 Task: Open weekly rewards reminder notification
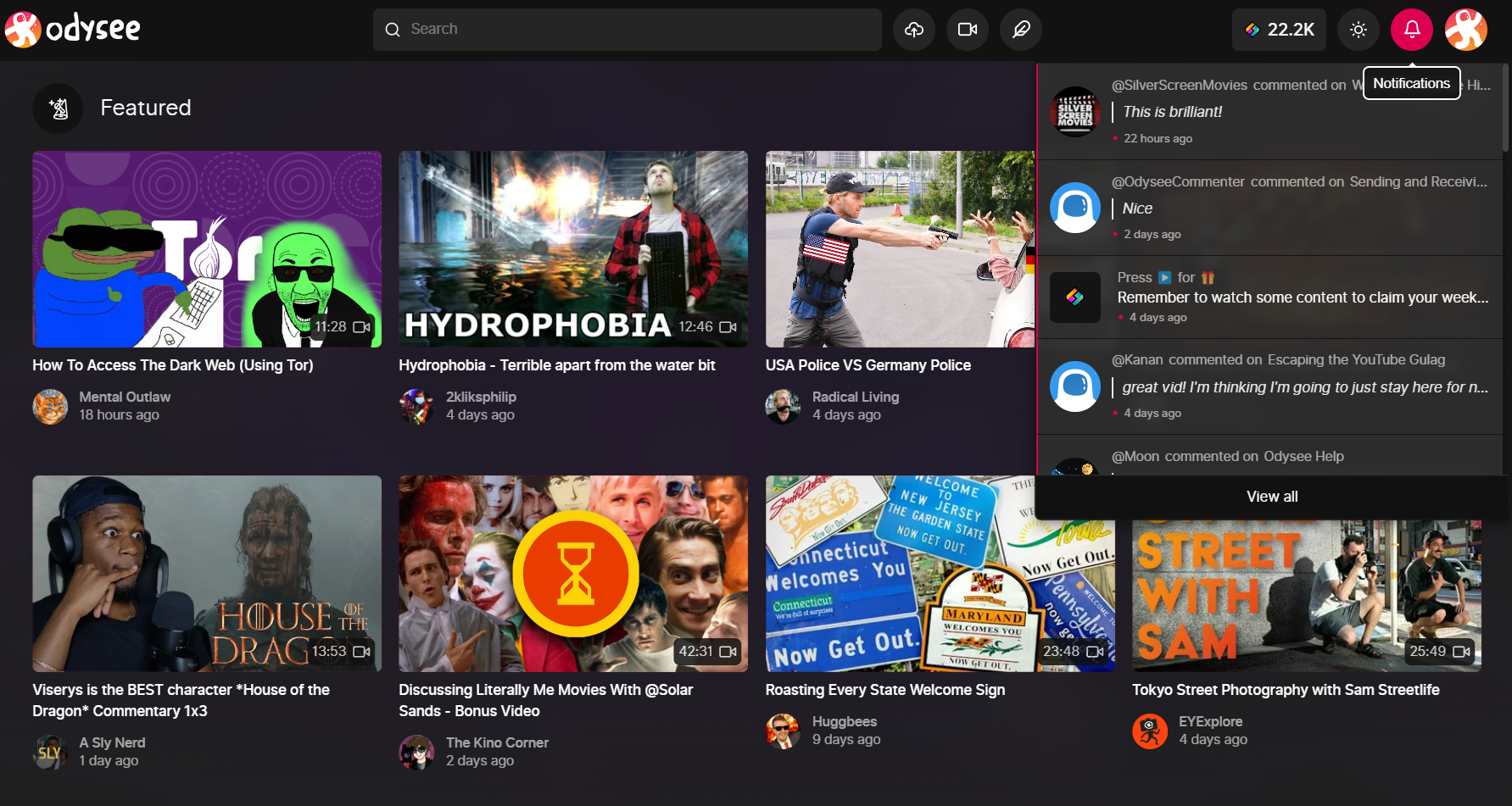tap(1269, 297)
